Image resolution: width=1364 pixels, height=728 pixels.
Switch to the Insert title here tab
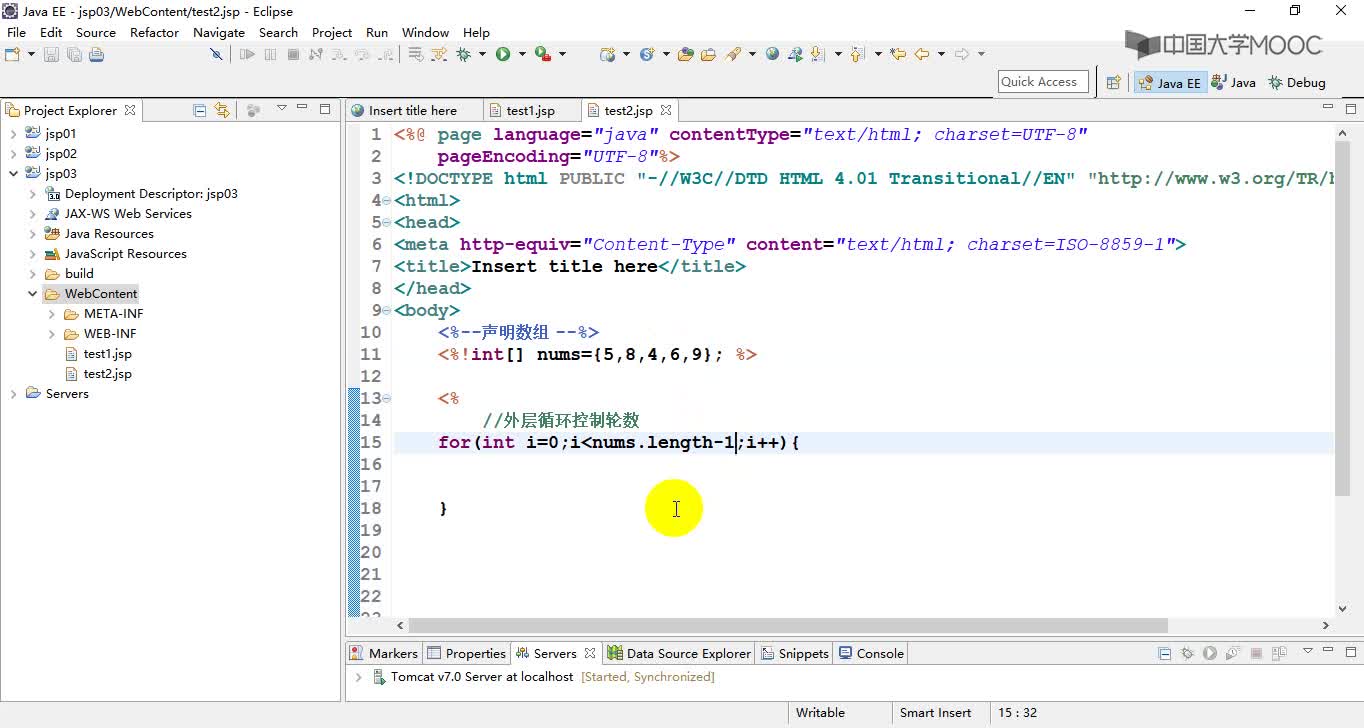[x=413, y=110]
